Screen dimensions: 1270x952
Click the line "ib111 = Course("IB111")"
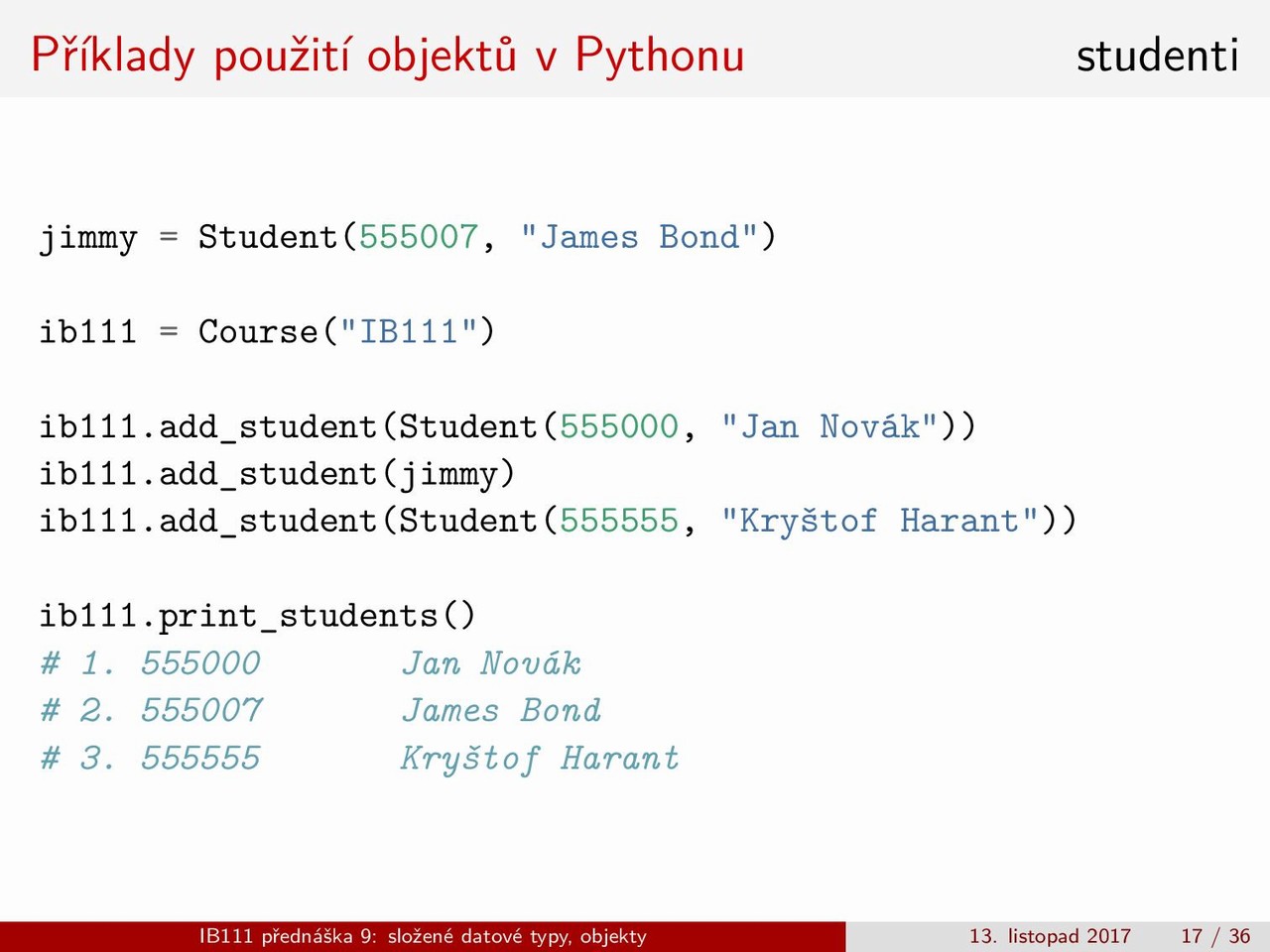click(267, 331)
